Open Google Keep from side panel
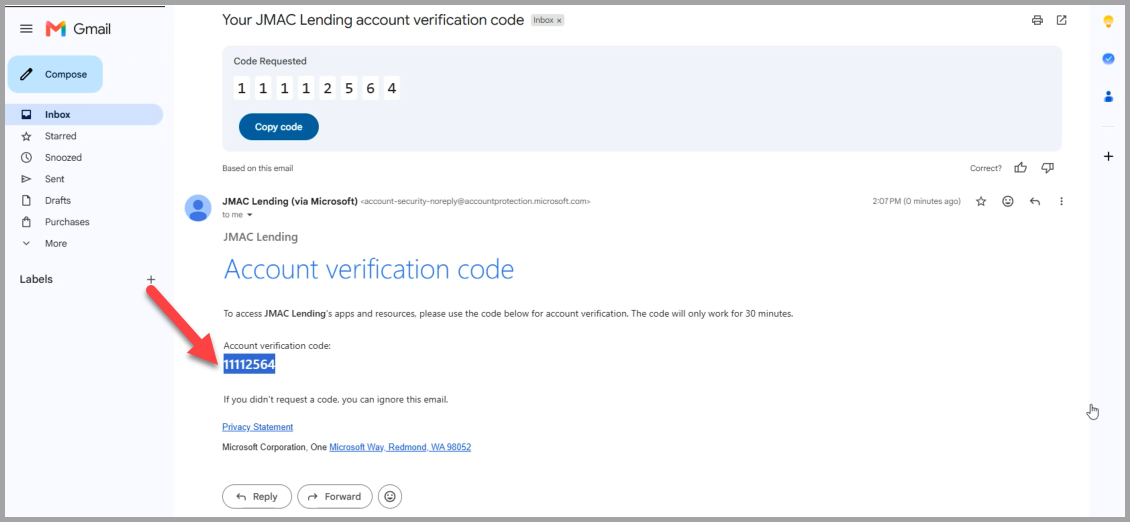 1108,22
